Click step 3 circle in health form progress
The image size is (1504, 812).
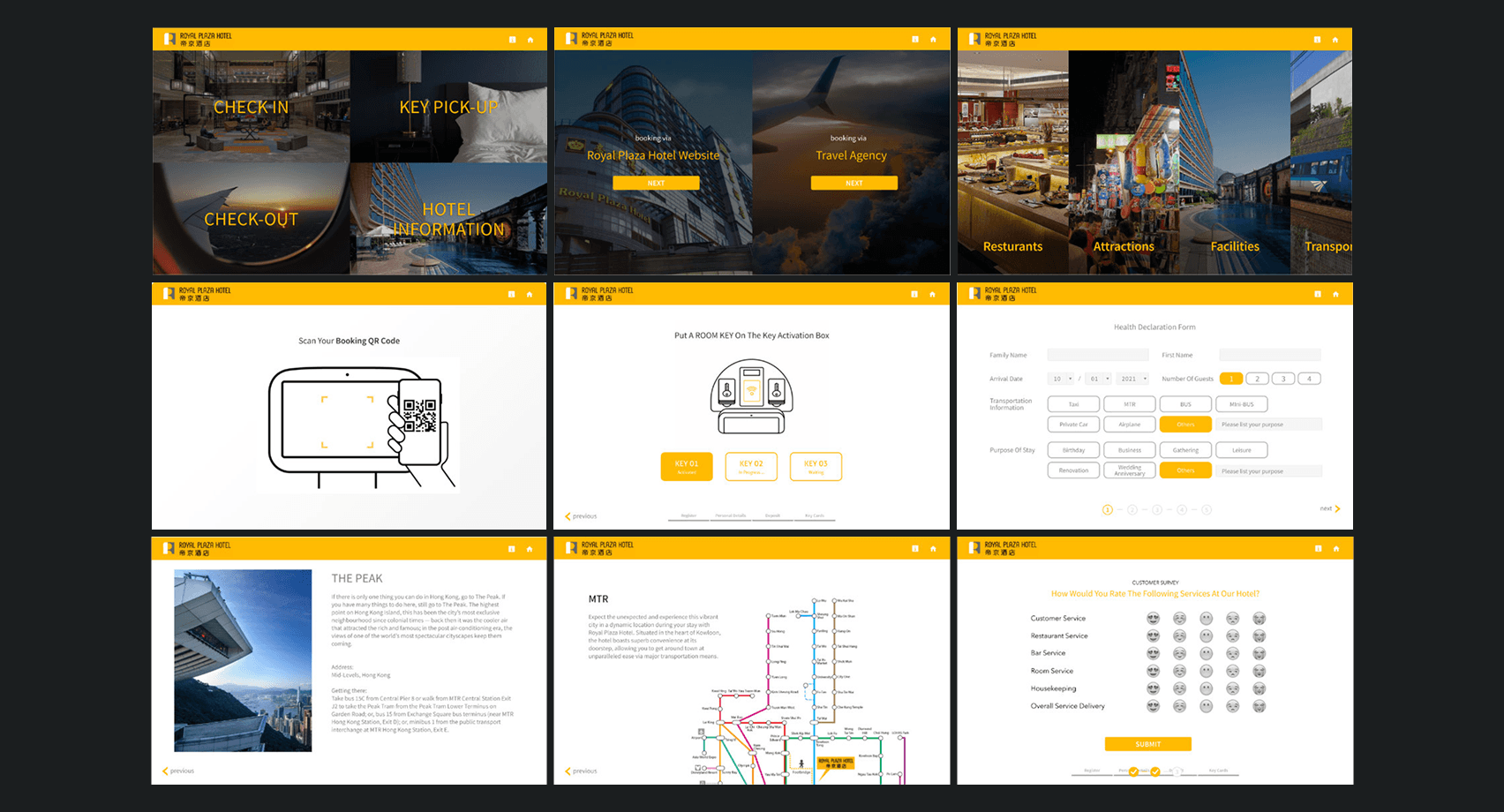(1157, 509)
